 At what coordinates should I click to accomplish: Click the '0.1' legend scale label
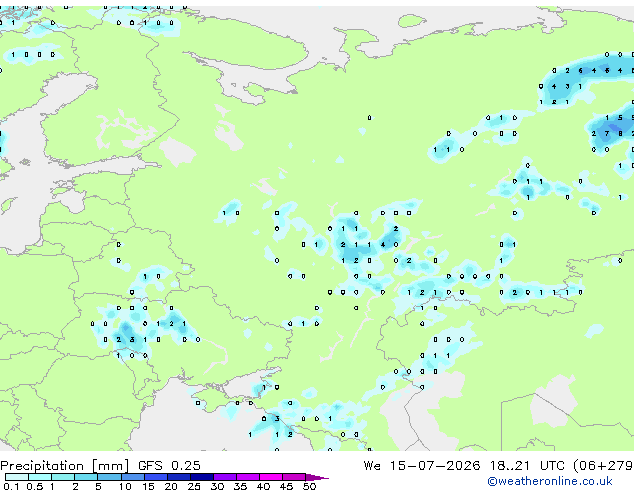11,486
